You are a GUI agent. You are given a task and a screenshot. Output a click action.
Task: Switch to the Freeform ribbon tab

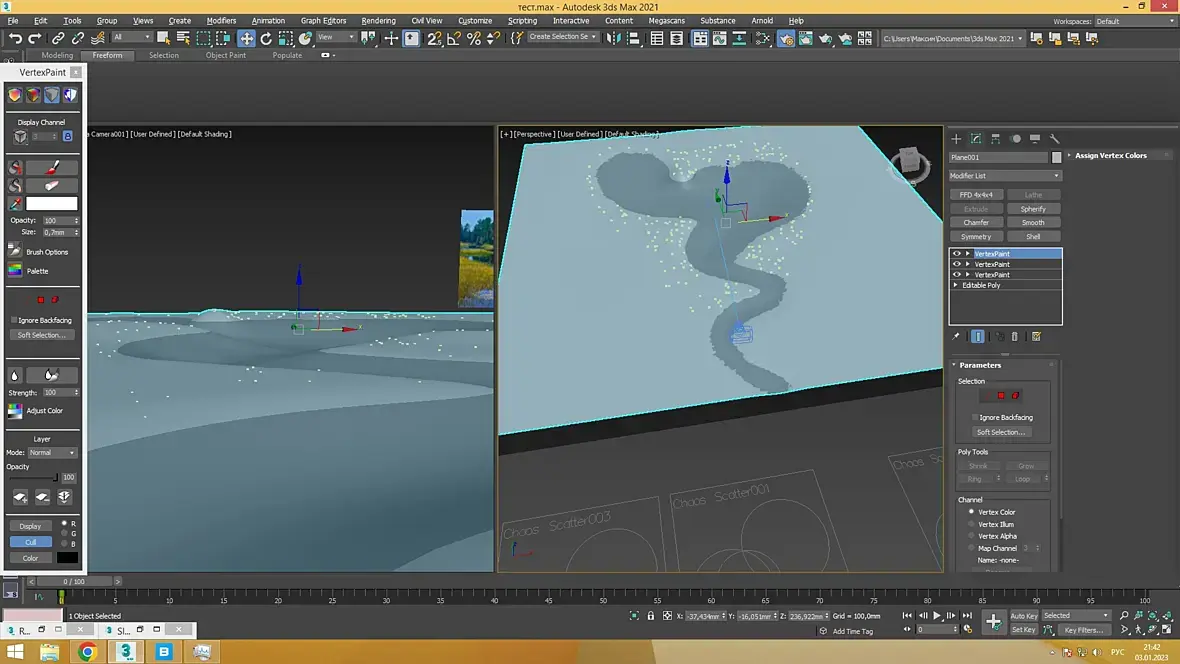click(107, 56)
